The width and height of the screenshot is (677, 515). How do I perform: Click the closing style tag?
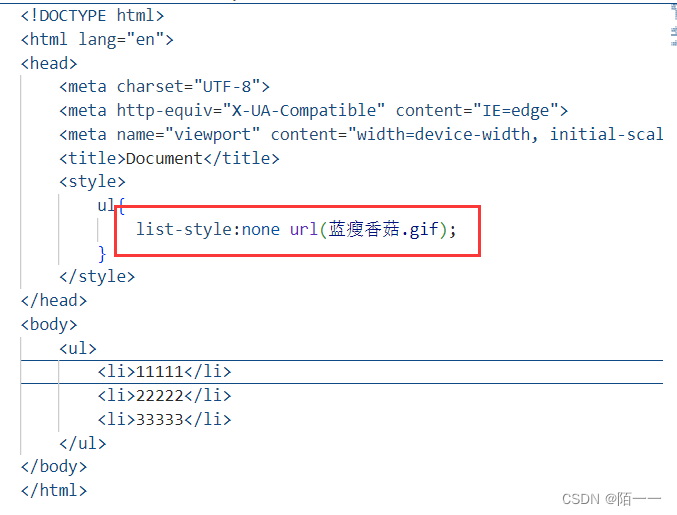coord(97,277)
